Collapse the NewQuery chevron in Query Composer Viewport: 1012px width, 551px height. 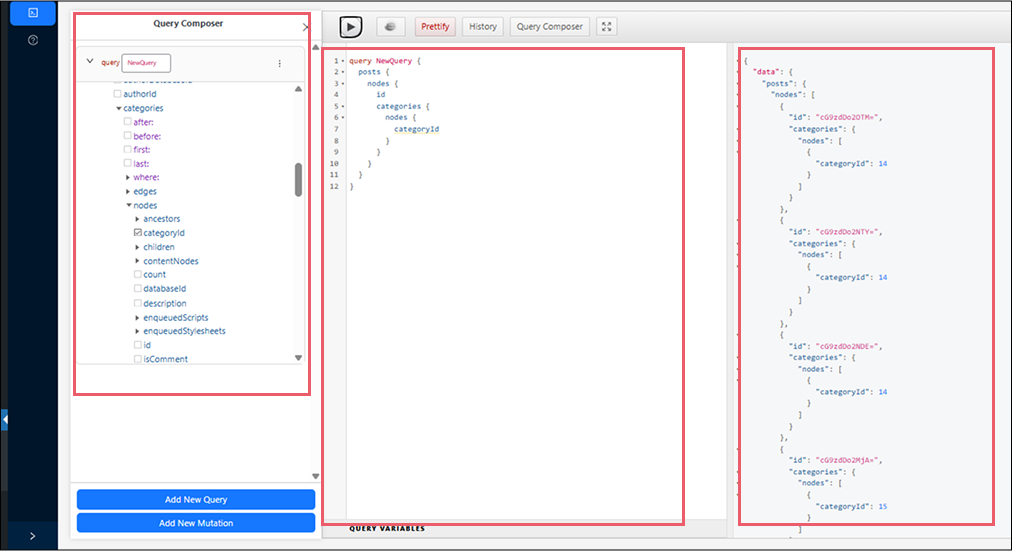pyautogui.click(x=90, y=62)
